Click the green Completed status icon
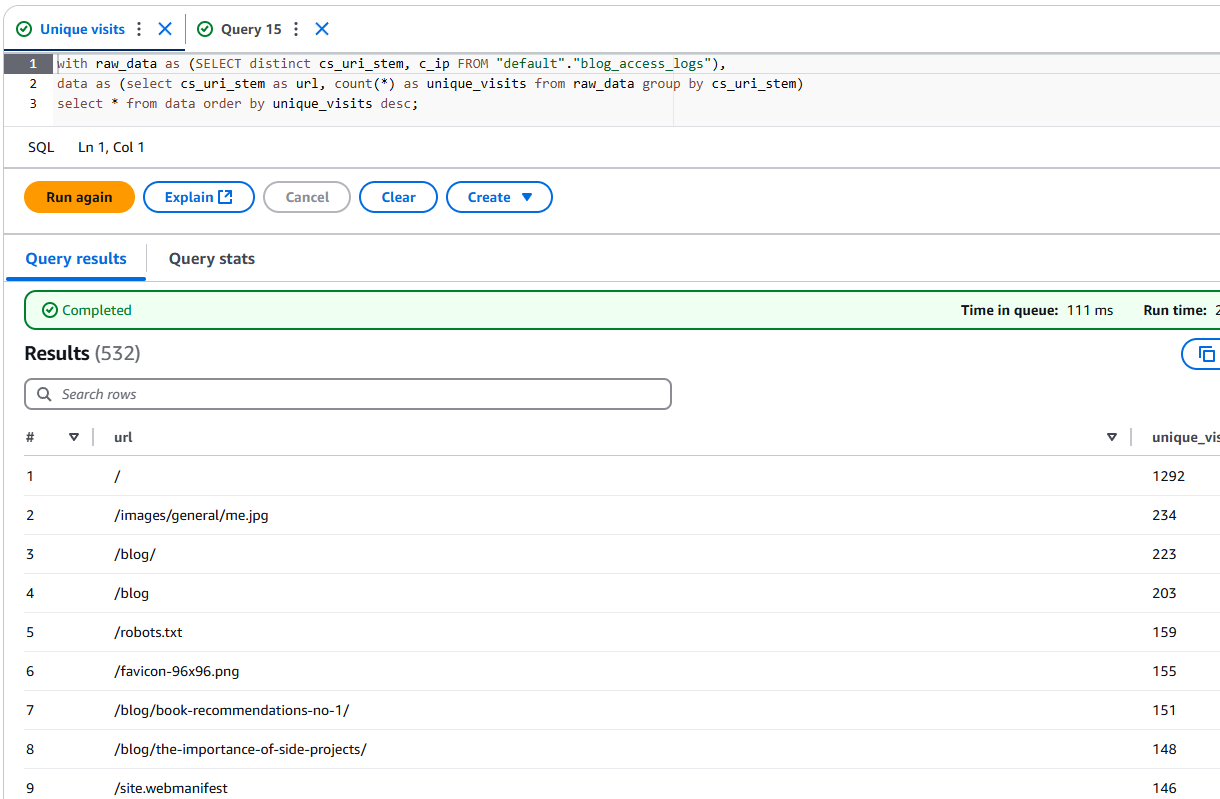The height and width of the screenshot is (799, 1220). pos(50,310)
